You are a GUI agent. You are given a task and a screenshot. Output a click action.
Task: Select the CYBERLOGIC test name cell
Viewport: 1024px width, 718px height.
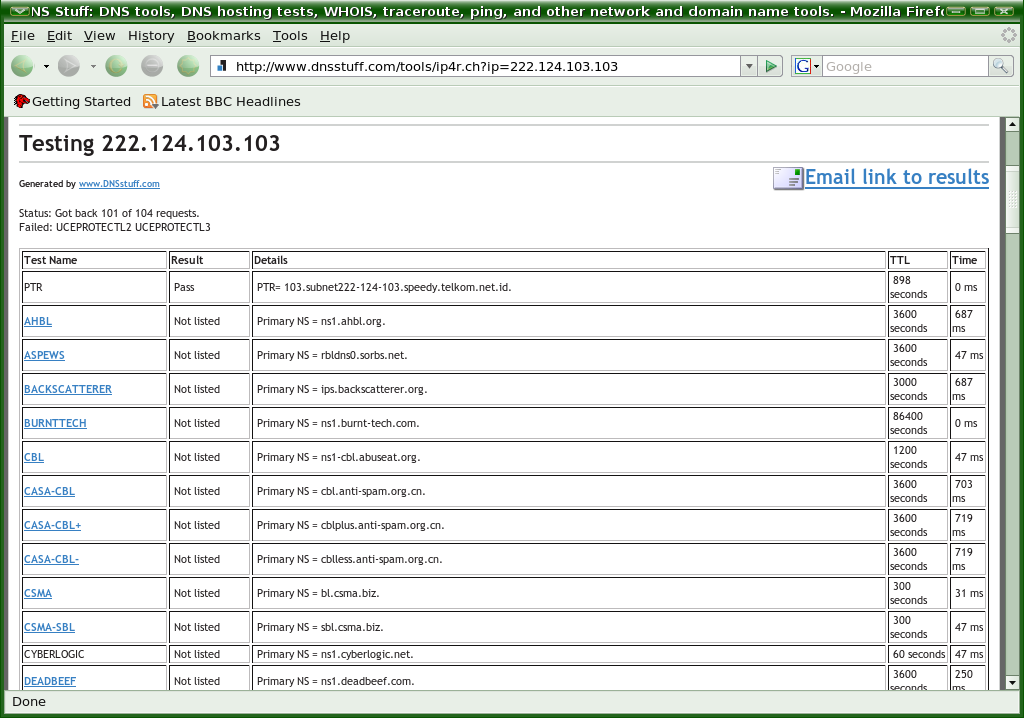(94, 654)
